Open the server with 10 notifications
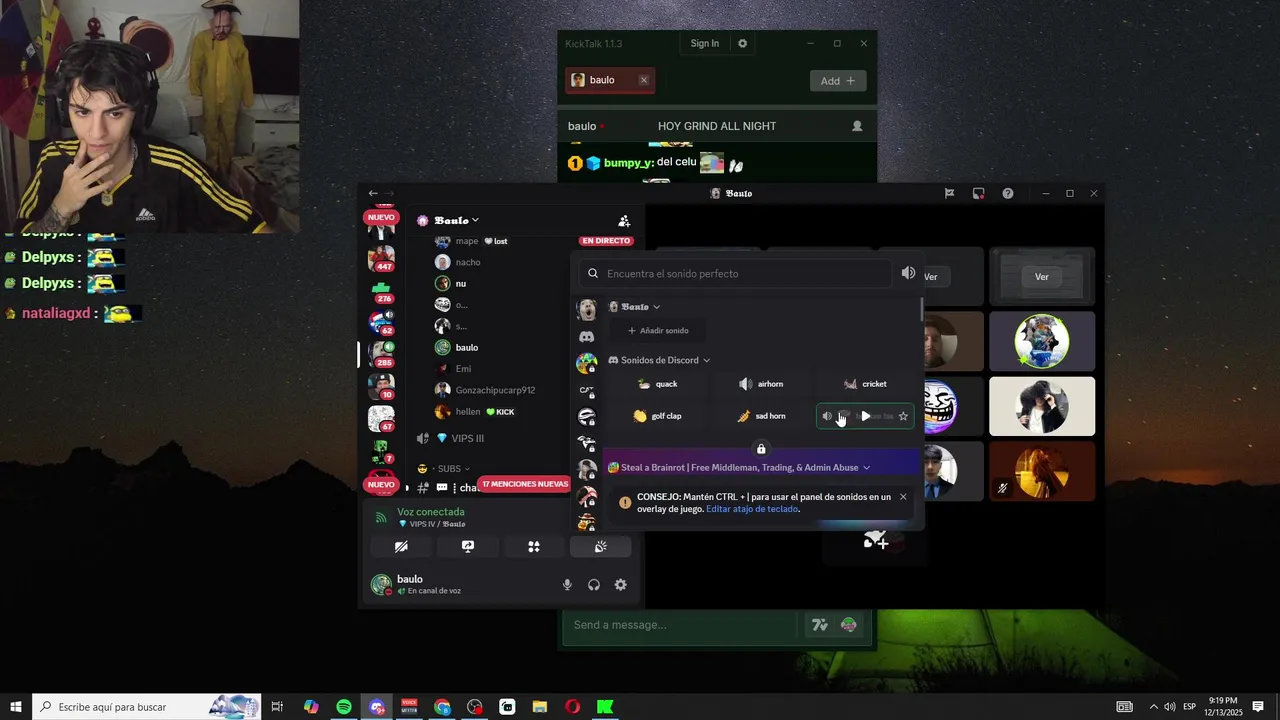The height and width of the screenshot is (720, 1280). point(381,386)
